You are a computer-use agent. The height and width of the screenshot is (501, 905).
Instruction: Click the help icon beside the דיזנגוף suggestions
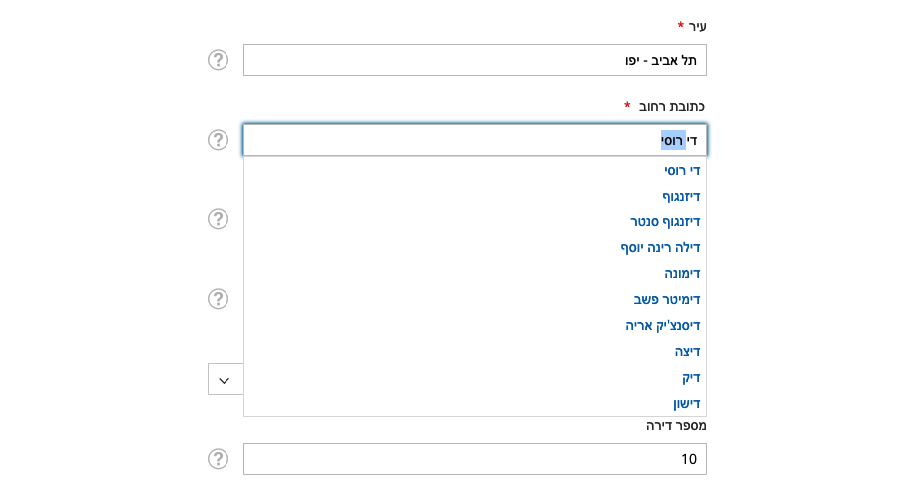pyautogui.click(x=218, y=219)
